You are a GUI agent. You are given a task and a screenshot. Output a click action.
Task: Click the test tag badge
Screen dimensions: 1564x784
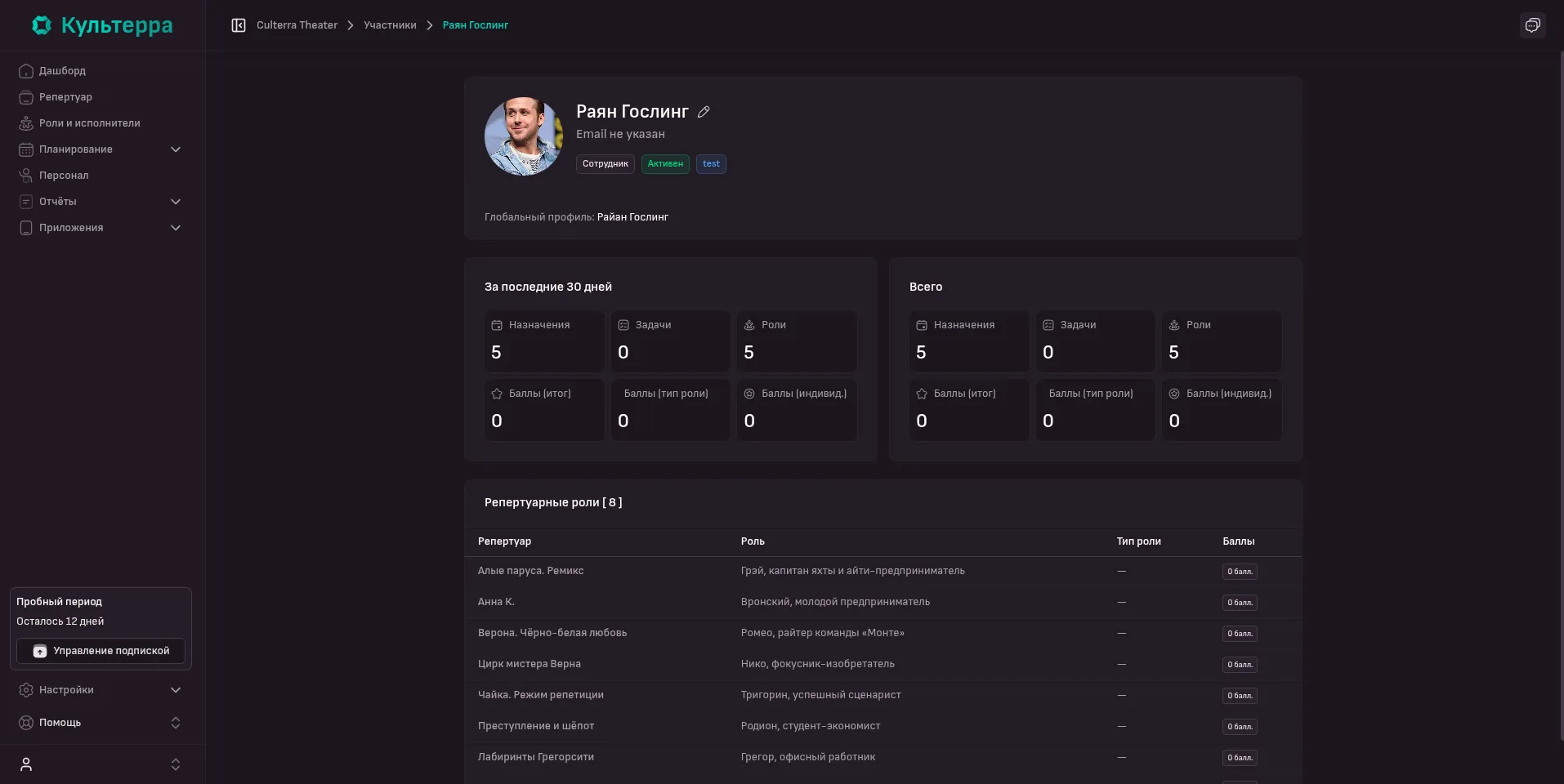coord(711,164)
